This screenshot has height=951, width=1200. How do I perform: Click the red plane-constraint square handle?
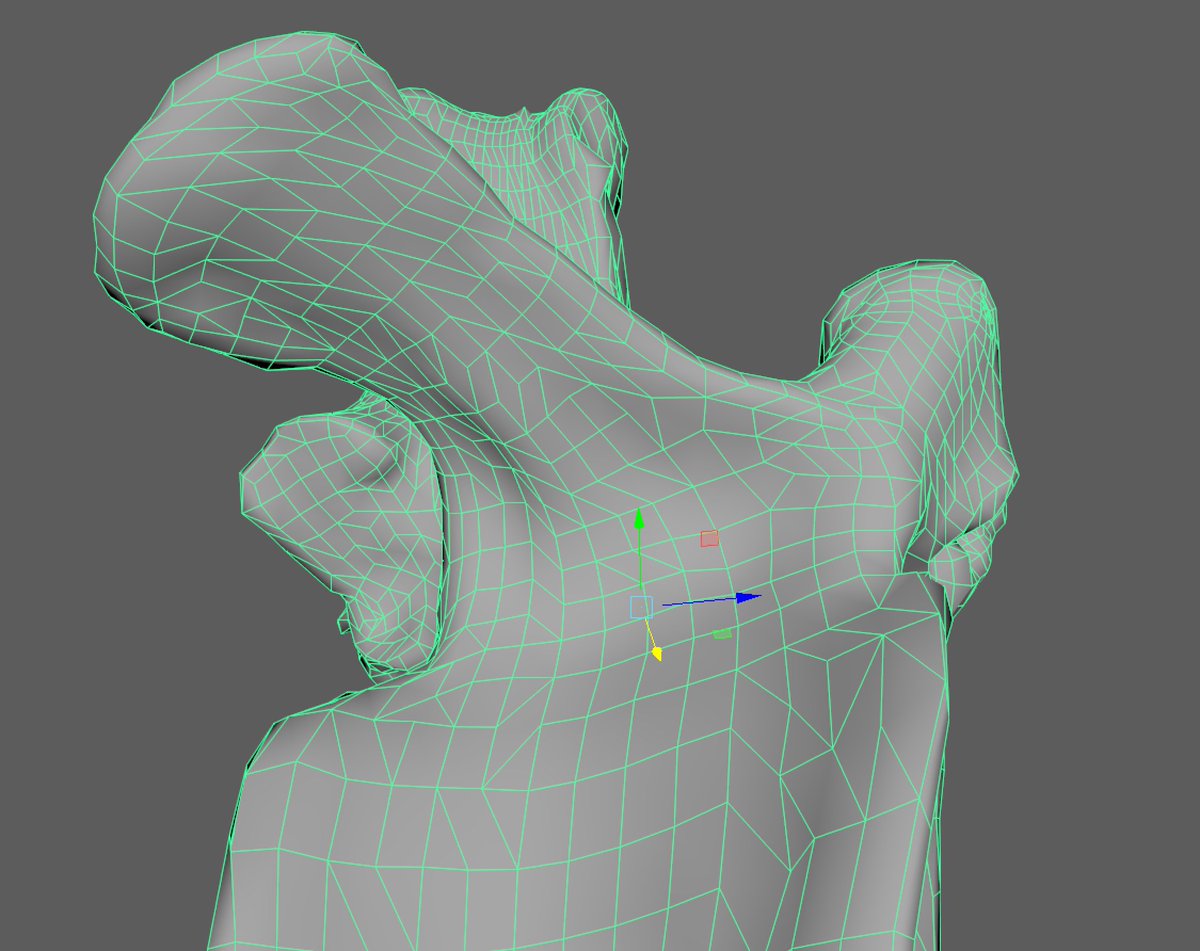709,539
